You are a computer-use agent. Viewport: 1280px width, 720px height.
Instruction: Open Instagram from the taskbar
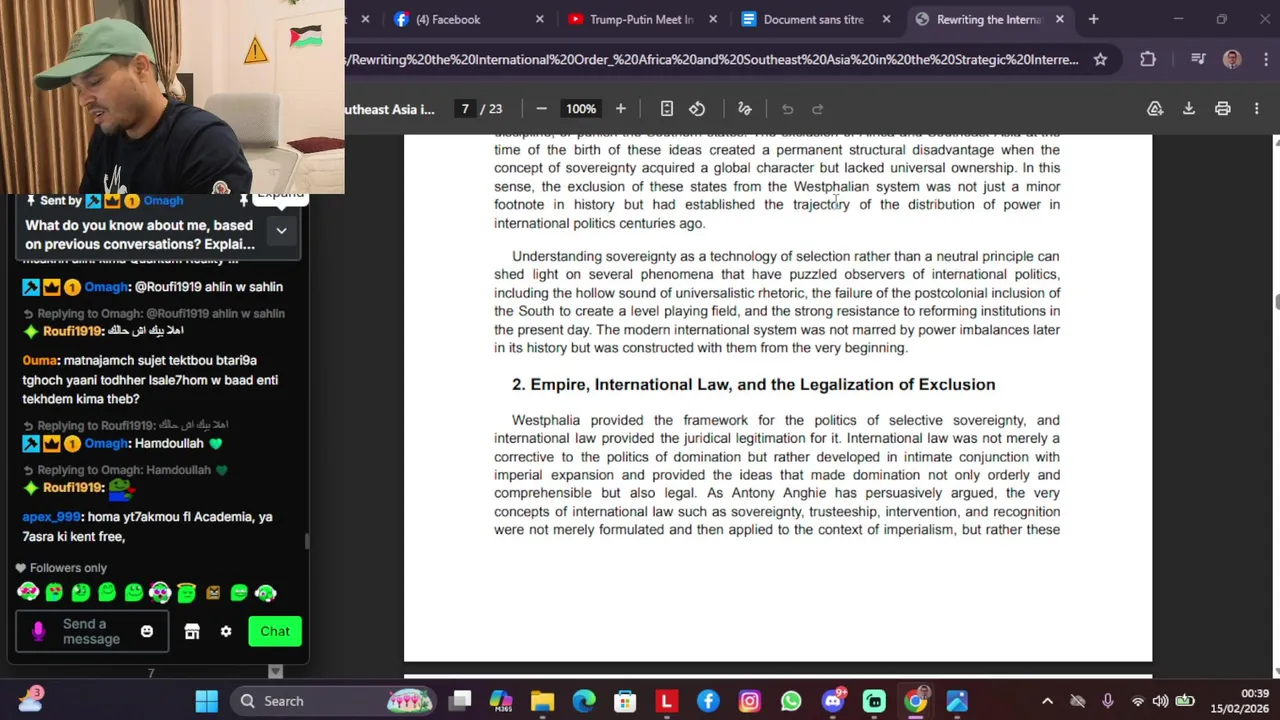pos(749,701)
